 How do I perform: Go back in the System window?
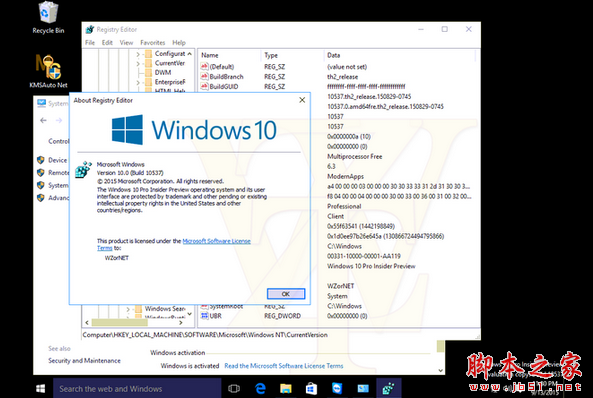43,120
